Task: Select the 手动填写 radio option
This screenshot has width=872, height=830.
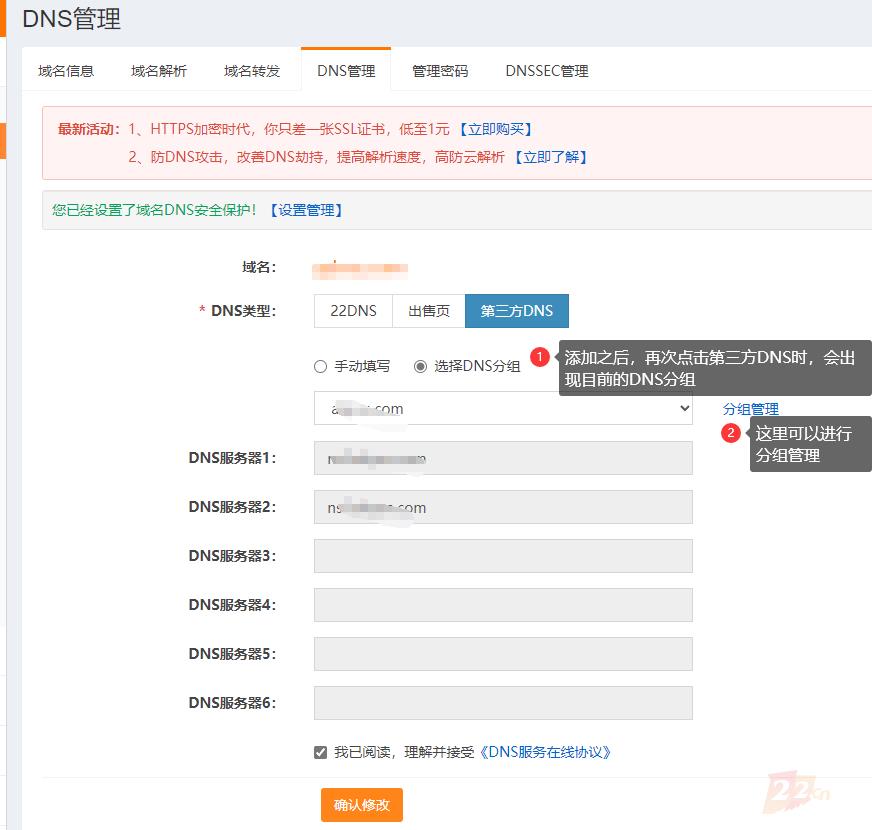Action: point(321,366)
